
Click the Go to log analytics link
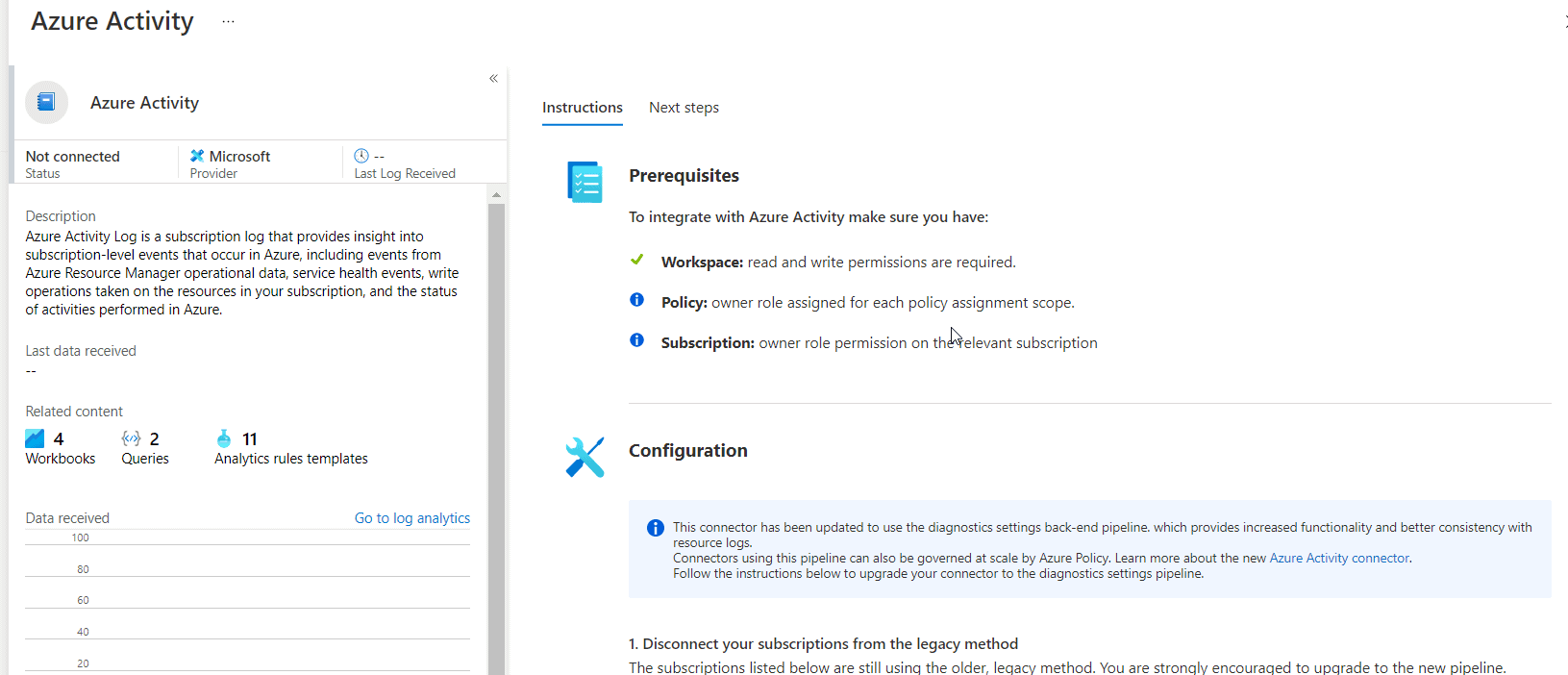tap(411, 518)
